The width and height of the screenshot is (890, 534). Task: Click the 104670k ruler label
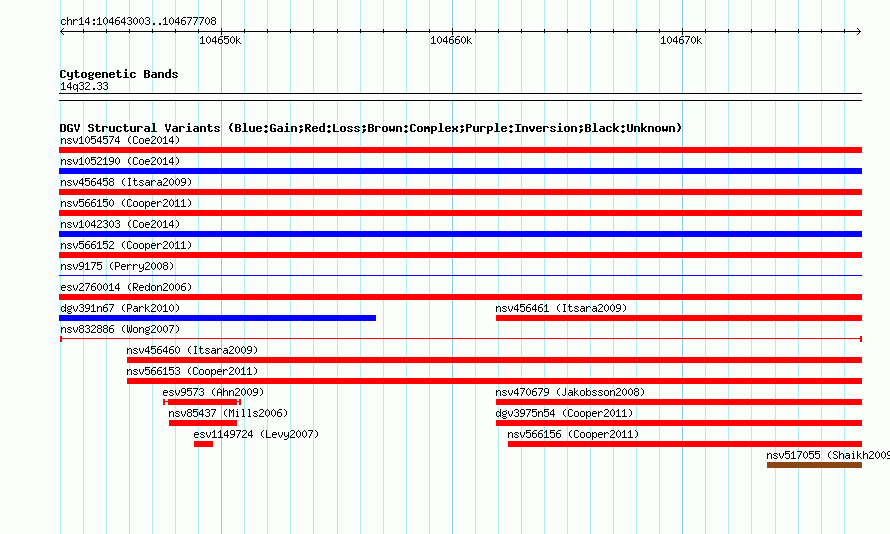pos(681,40)
